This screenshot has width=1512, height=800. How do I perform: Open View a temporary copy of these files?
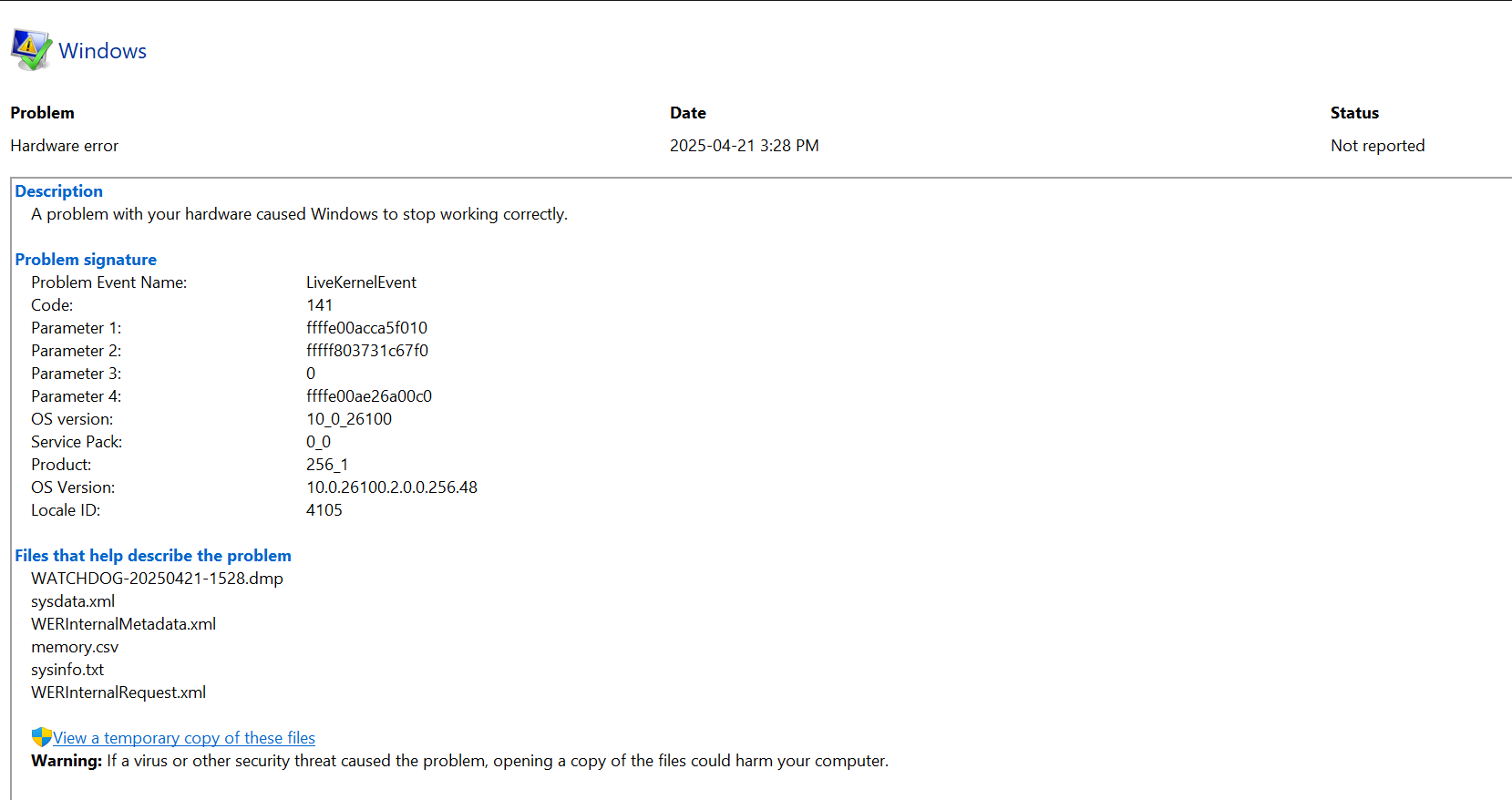tap(184, 738)
